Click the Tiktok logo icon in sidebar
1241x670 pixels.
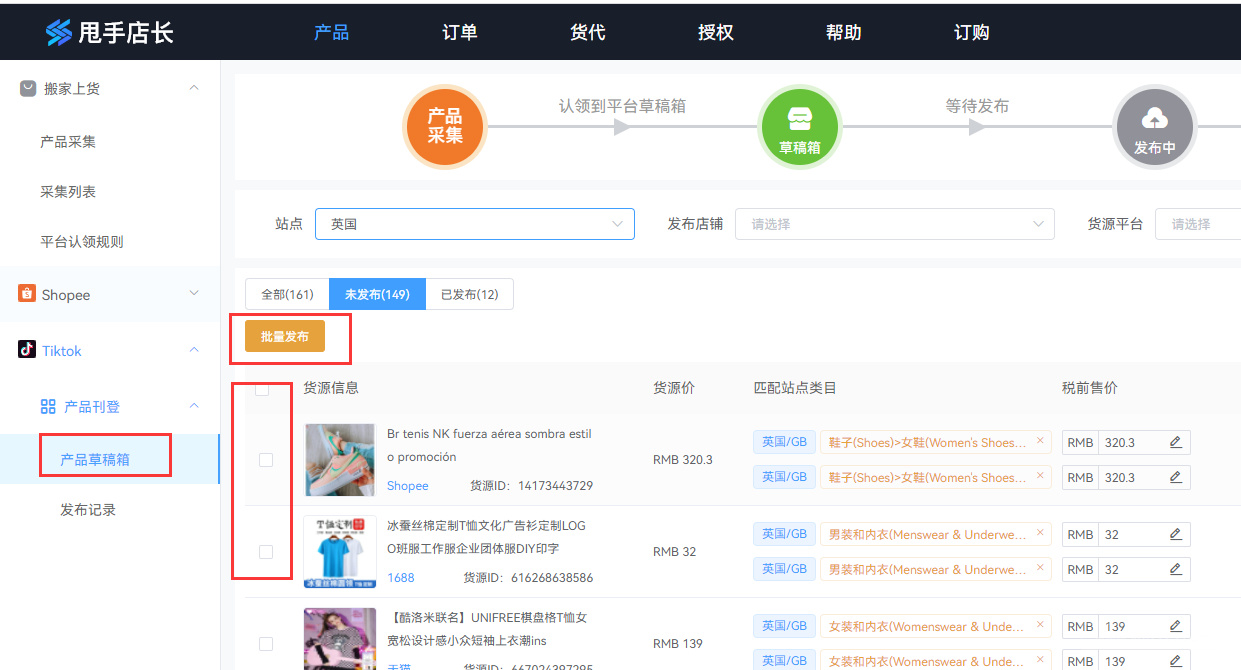[27, 350]
